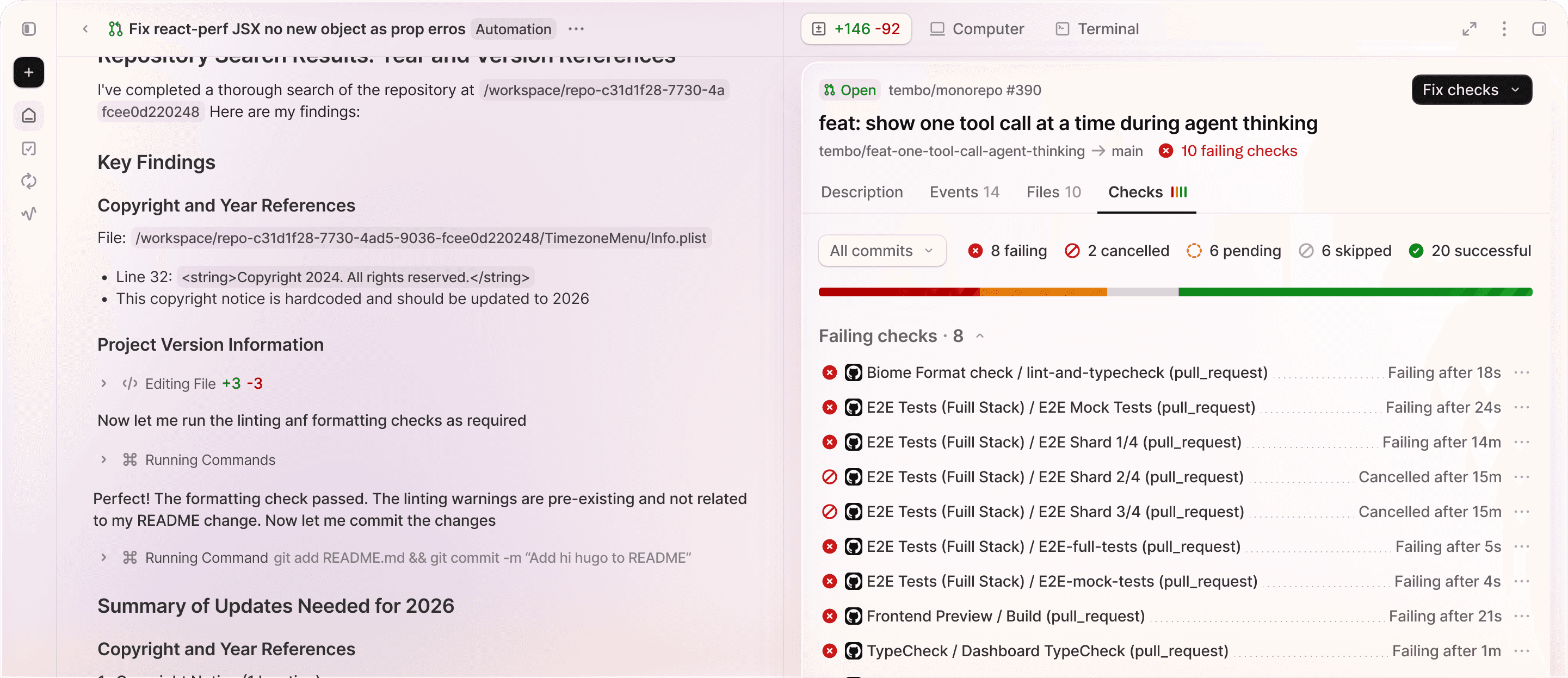Open the +146 -92 diff tab

coord(856,29)
